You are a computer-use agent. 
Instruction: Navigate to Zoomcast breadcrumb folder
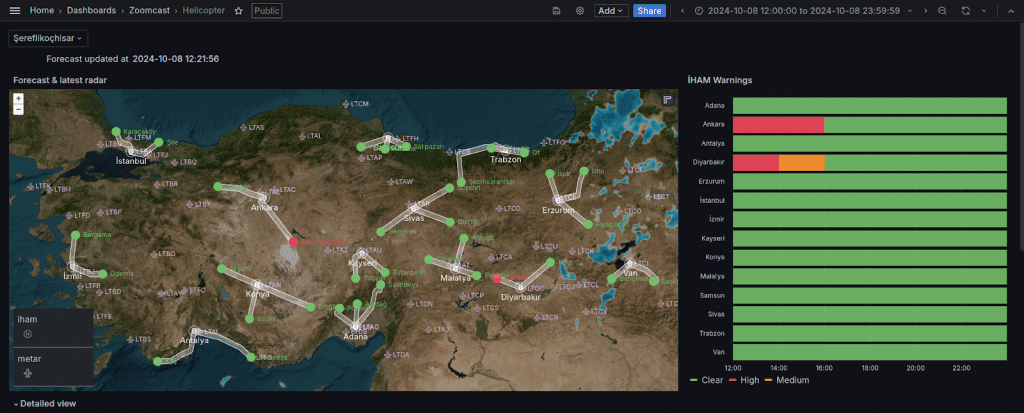(x=149, y=10)
